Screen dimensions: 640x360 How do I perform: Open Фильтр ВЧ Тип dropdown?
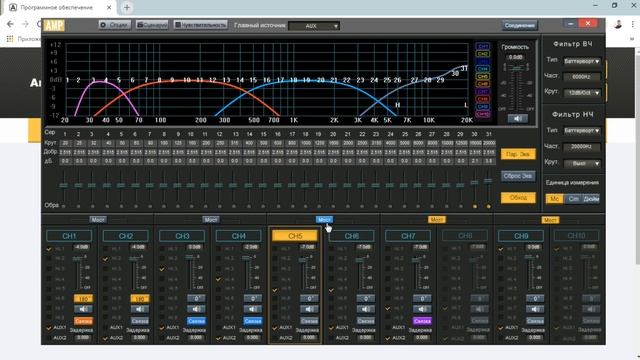pos(582,61)
